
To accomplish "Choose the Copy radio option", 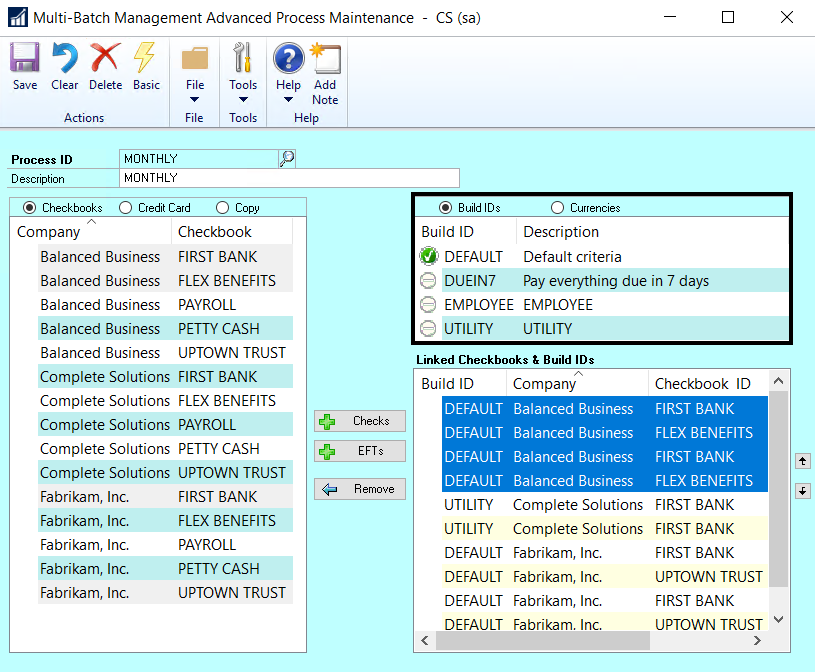I will tap(222, 208).
